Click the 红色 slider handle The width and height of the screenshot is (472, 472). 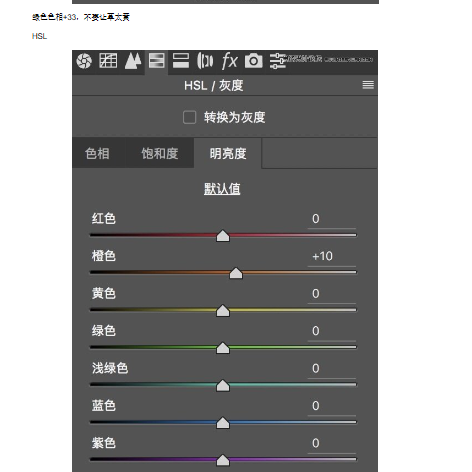[x=223, y=236]
